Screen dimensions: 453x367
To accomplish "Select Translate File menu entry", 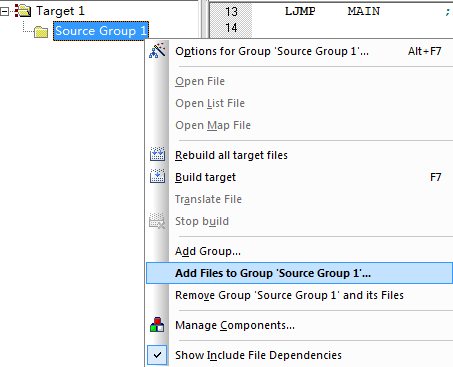I will pyautogui.click(x=208, y=199).
